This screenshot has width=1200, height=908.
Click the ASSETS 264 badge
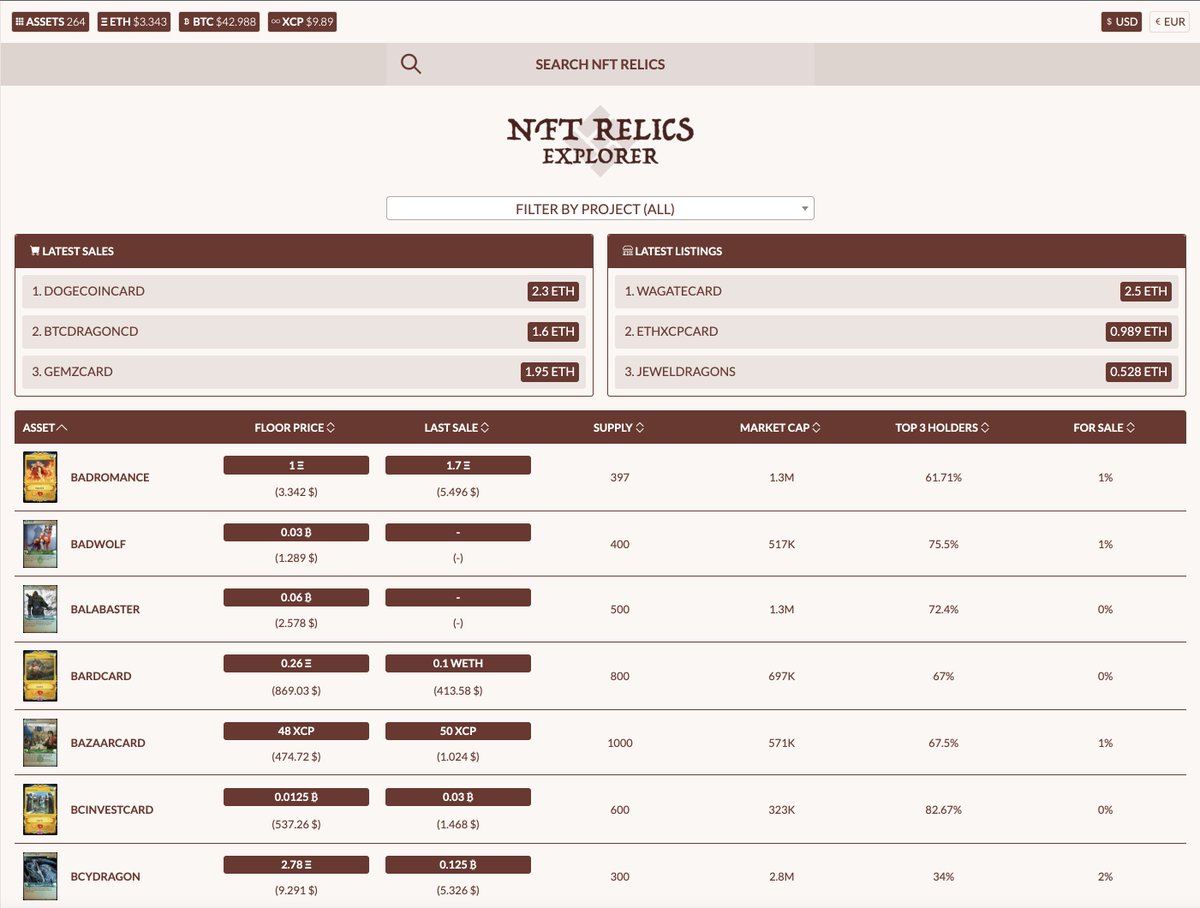[x=51, y=21]
